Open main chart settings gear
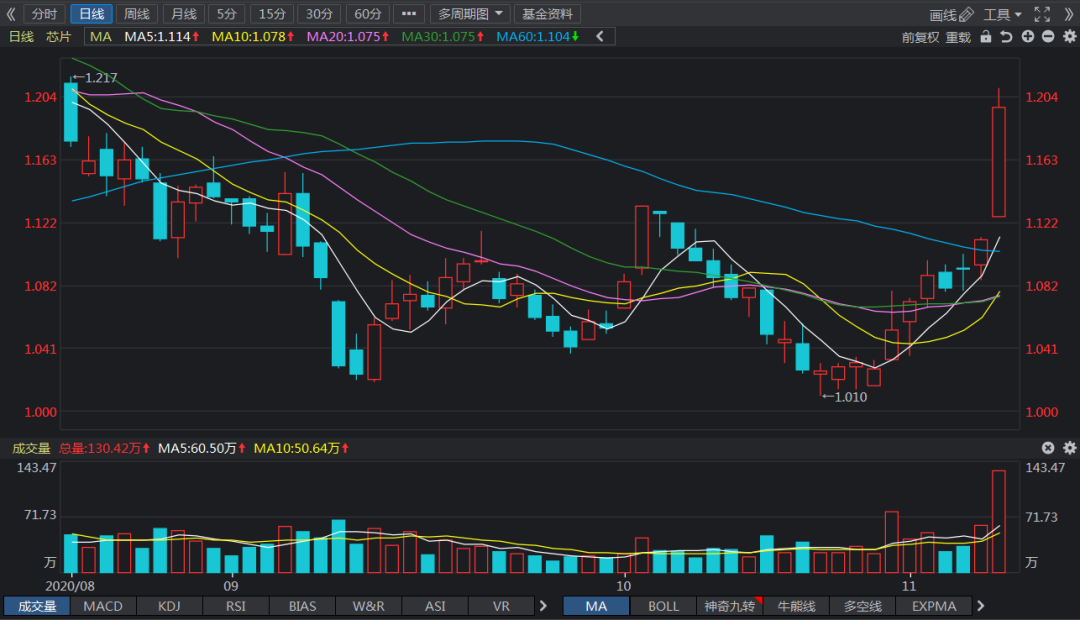1080x620 pixels. [x=1070, y=37]
